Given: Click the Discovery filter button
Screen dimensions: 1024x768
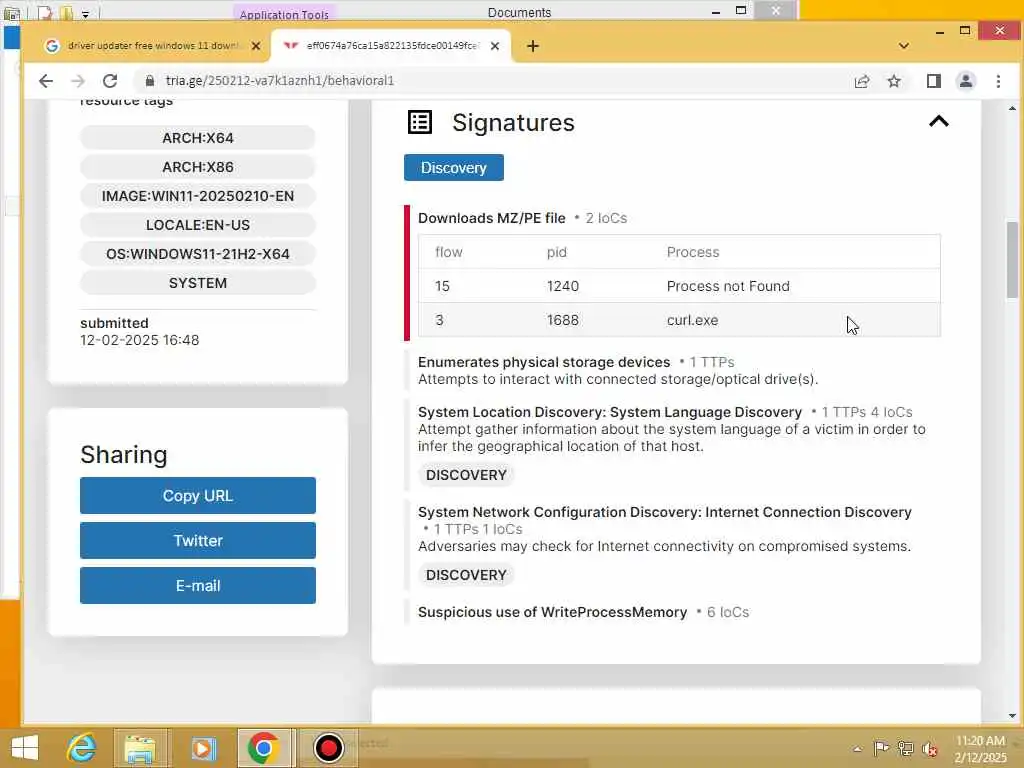Looking at the screenshot, I should click(x=454, y=168).
